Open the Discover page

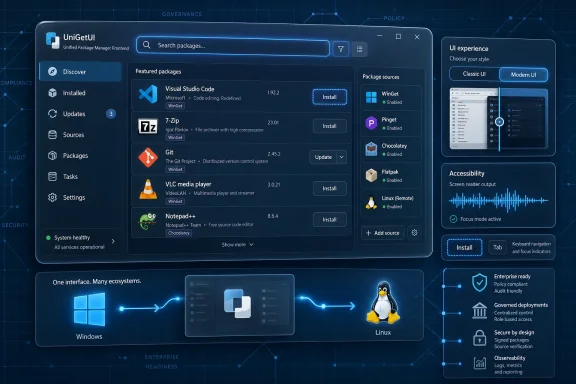pyautogui.click(x=80, y=72)
